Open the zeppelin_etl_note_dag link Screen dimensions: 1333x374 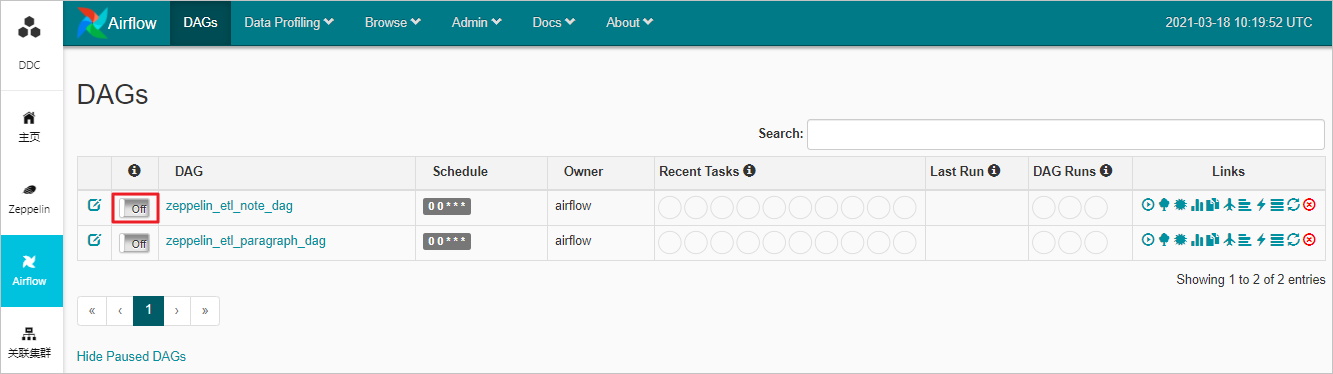(229, 205)
